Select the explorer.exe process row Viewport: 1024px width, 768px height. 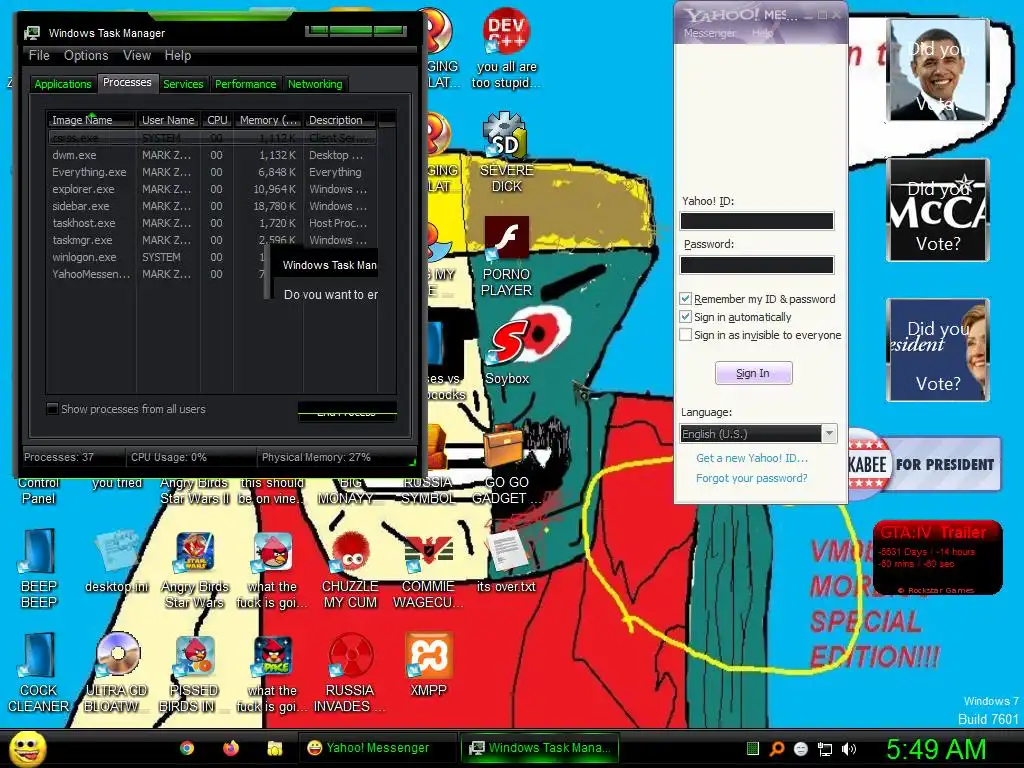(x=212, y=189)
